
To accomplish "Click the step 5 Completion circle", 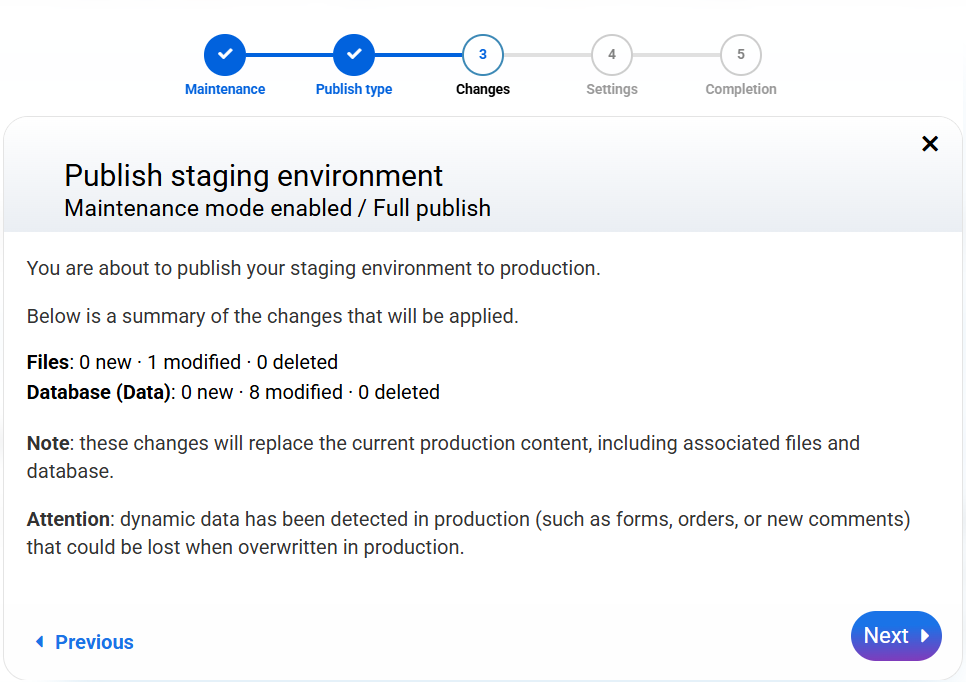I will [741, 55].
